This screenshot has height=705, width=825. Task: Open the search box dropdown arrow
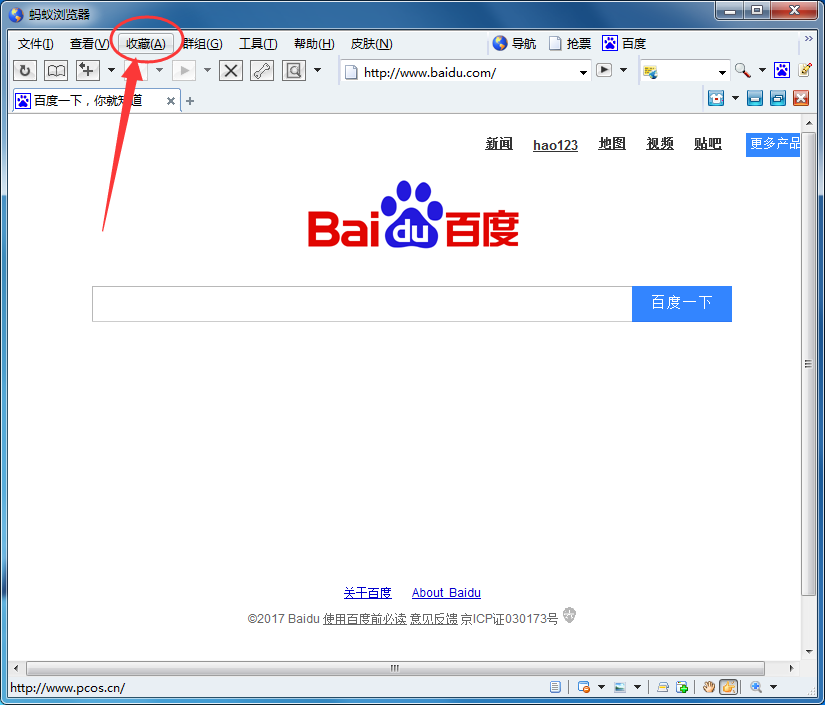[x=722, y=73]
